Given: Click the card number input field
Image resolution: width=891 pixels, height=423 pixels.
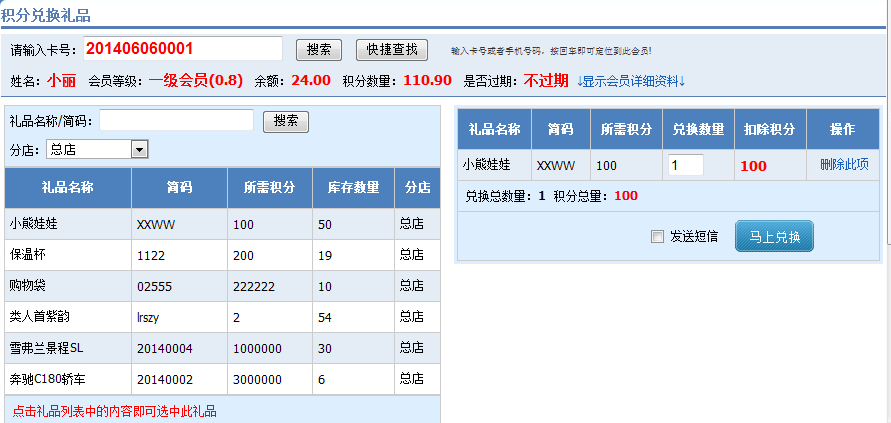Looking at the screenshot, I should [182, 49].
